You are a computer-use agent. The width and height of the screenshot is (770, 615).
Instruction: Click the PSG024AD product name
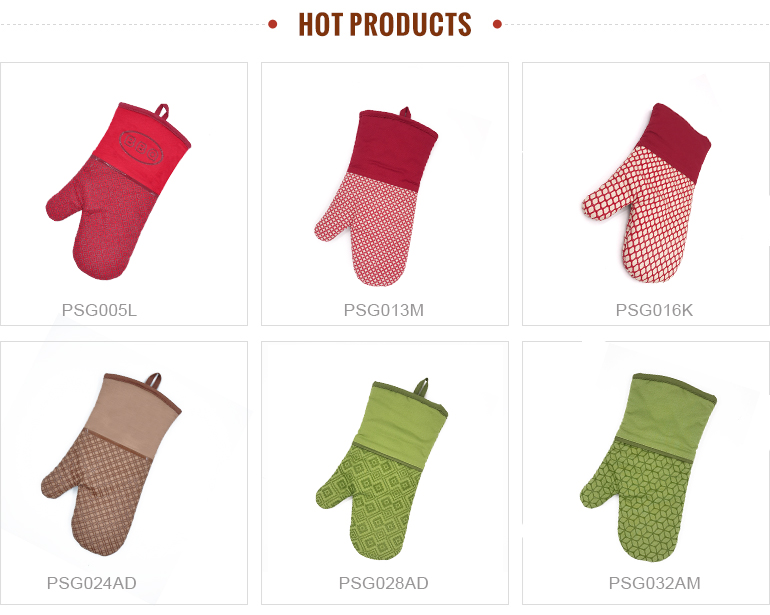[92, 583]
